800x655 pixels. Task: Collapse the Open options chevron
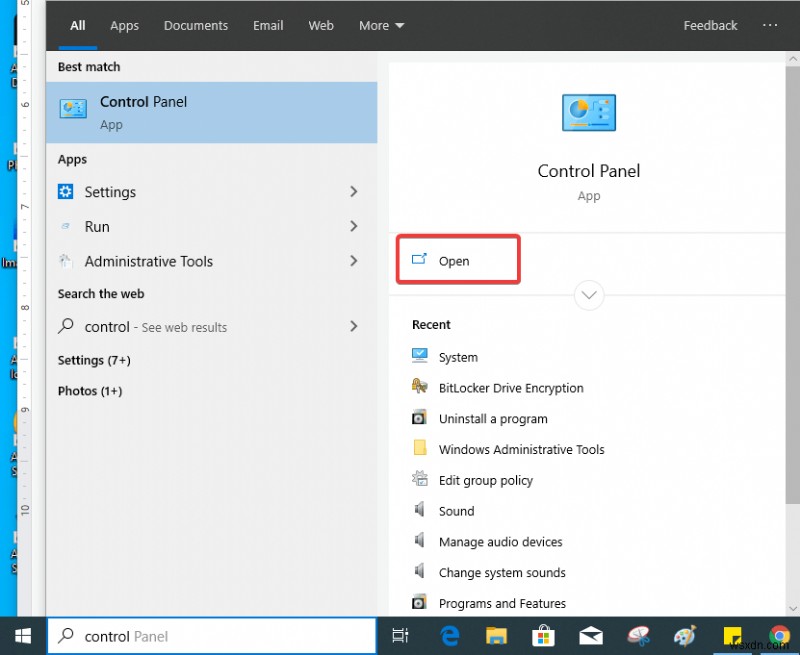coord(588,295)
